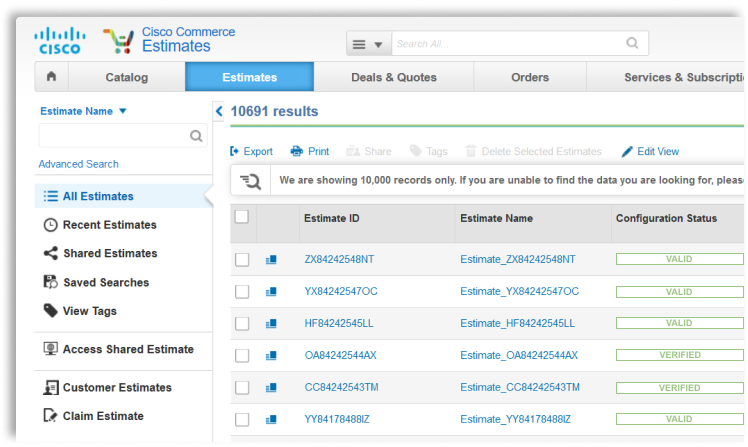This screenshot has height=447, width=748.
Task: Click the Home icon tab
Action: [x=51, y=77]
